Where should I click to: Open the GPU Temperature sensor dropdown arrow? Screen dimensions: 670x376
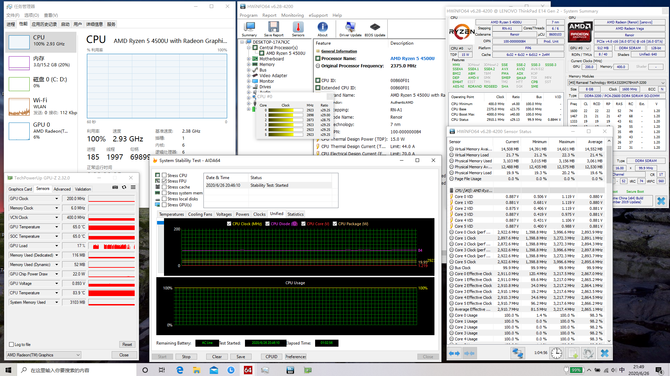pyautogui.click(x=56, y=227)
